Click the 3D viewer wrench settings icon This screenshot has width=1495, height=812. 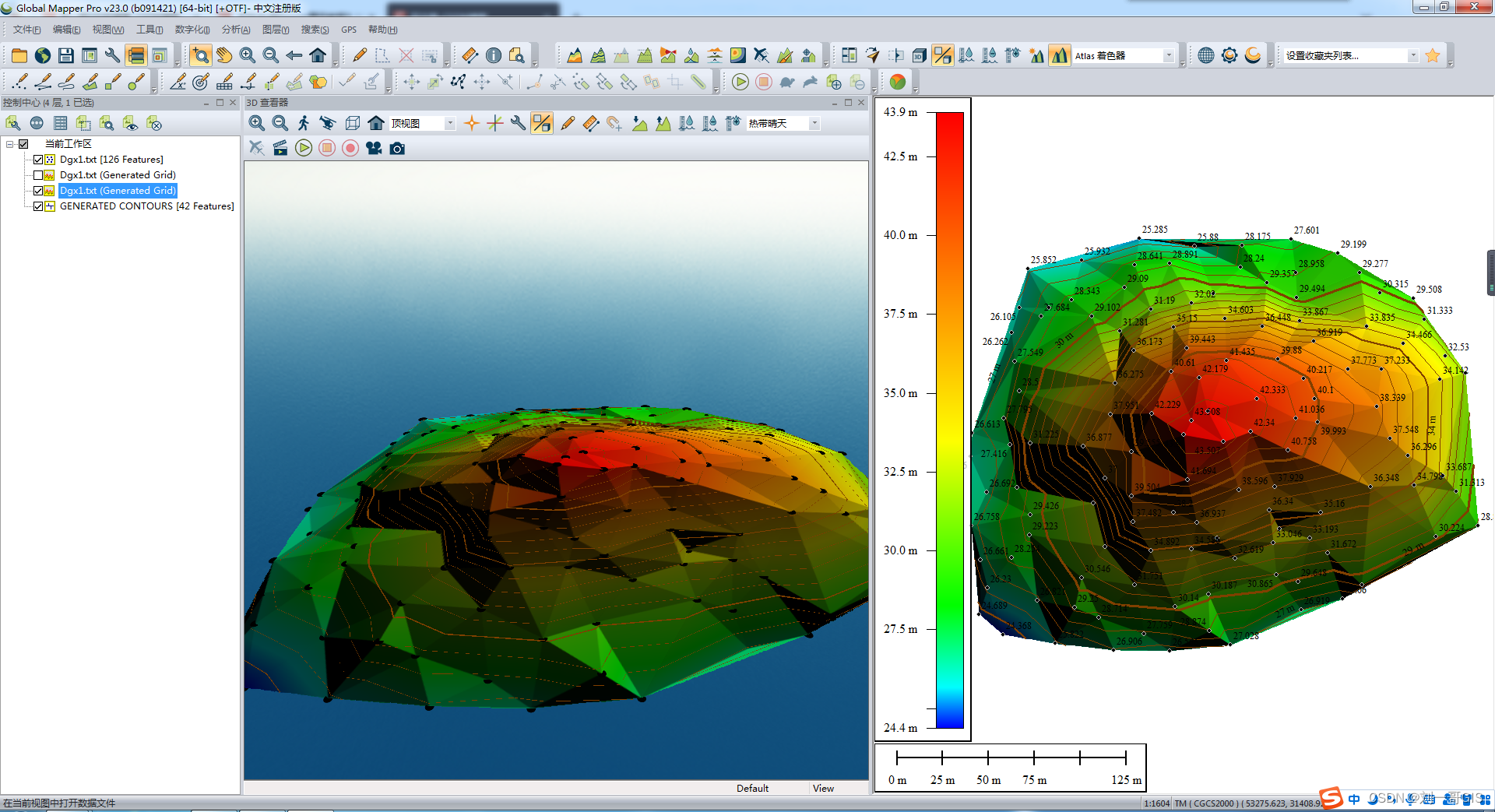tap(519, 123)
